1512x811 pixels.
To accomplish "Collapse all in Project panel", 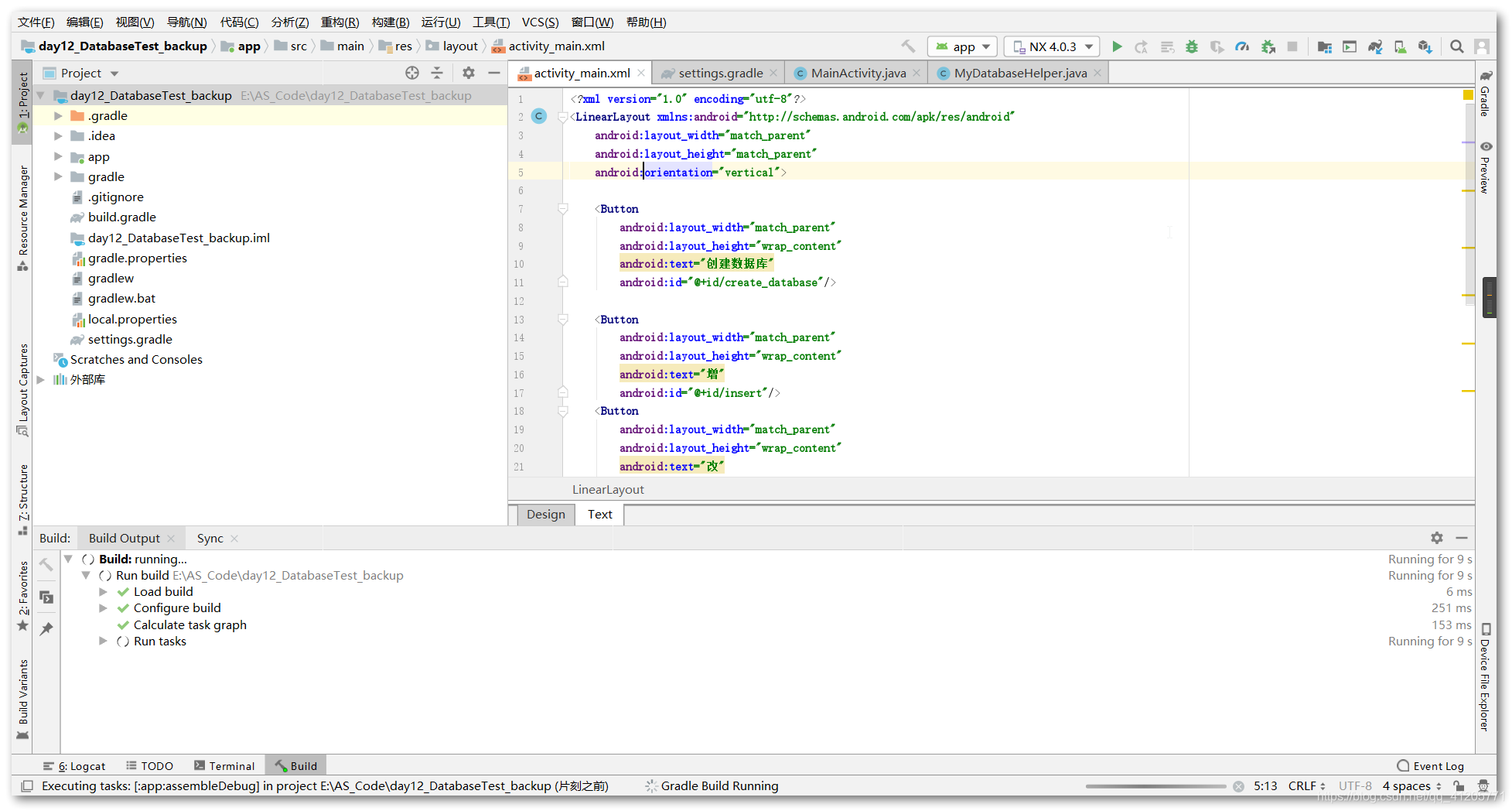I will click(437, 73).
